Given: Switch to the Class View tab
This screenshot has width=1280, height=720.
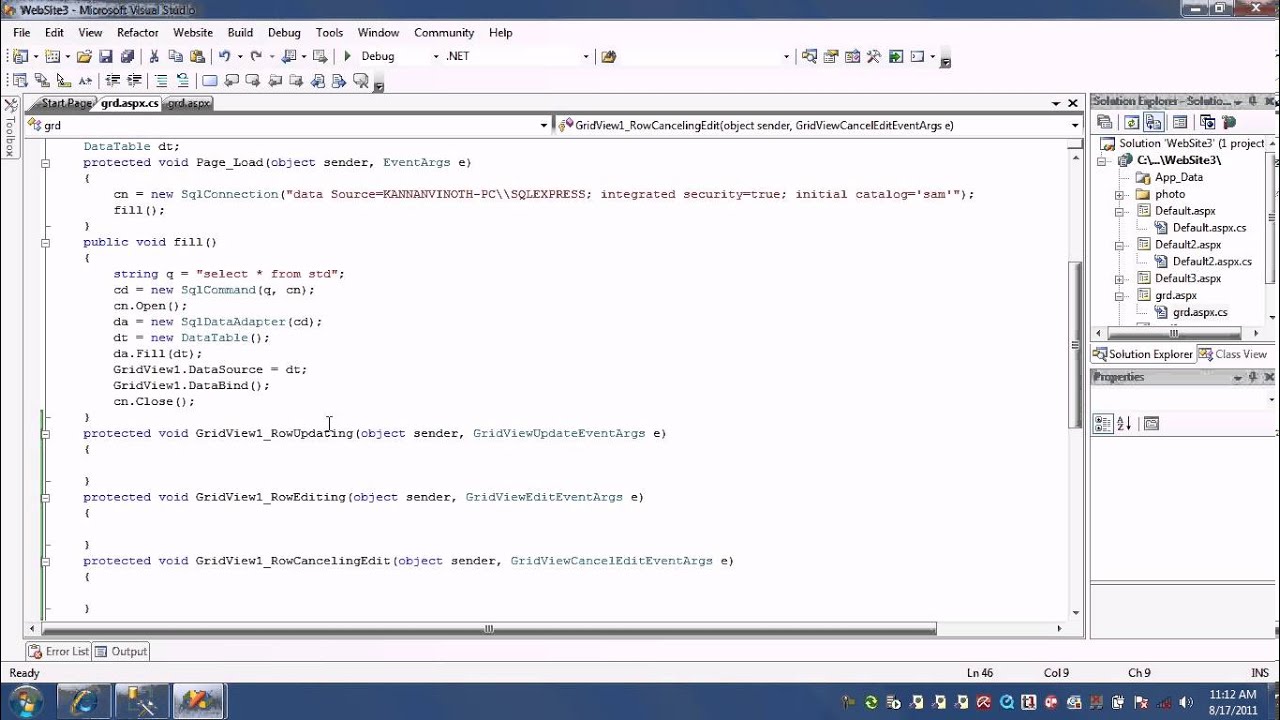Looking at the screenshot, I should click(x=1233, y=354).
